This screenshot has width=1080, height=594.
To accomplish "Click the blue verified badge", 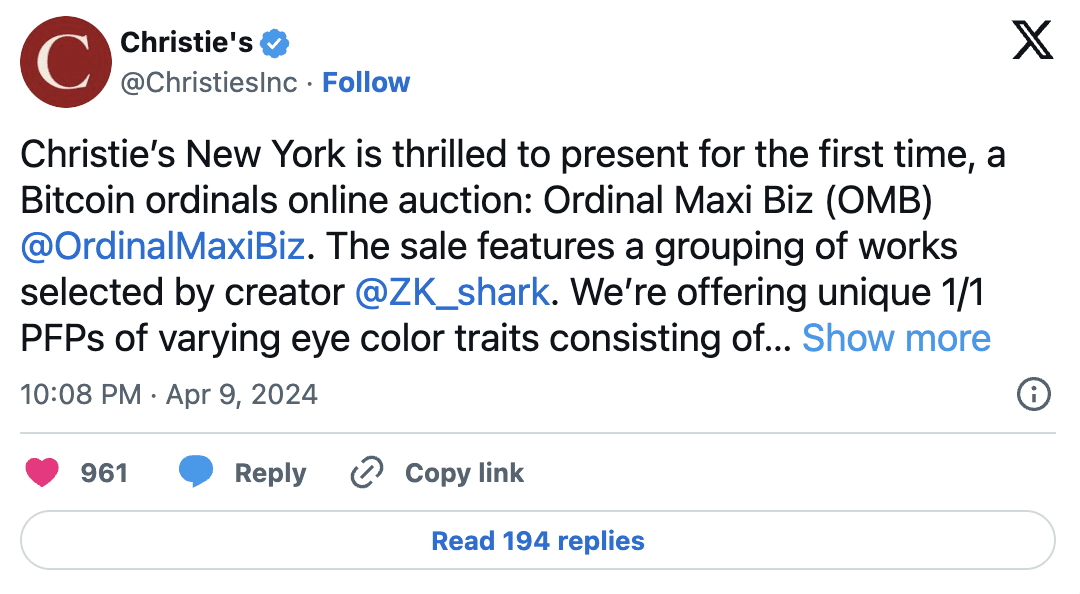I will (275, 42).
